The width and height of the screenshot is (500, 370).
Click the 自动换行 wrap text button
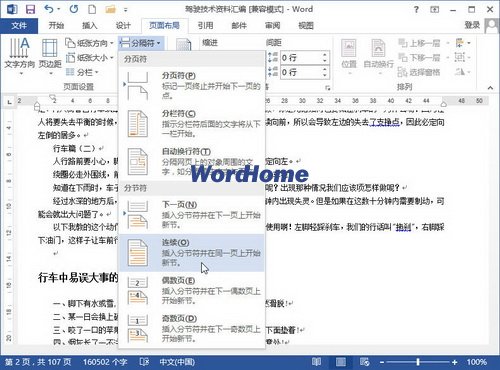(378, 56)
